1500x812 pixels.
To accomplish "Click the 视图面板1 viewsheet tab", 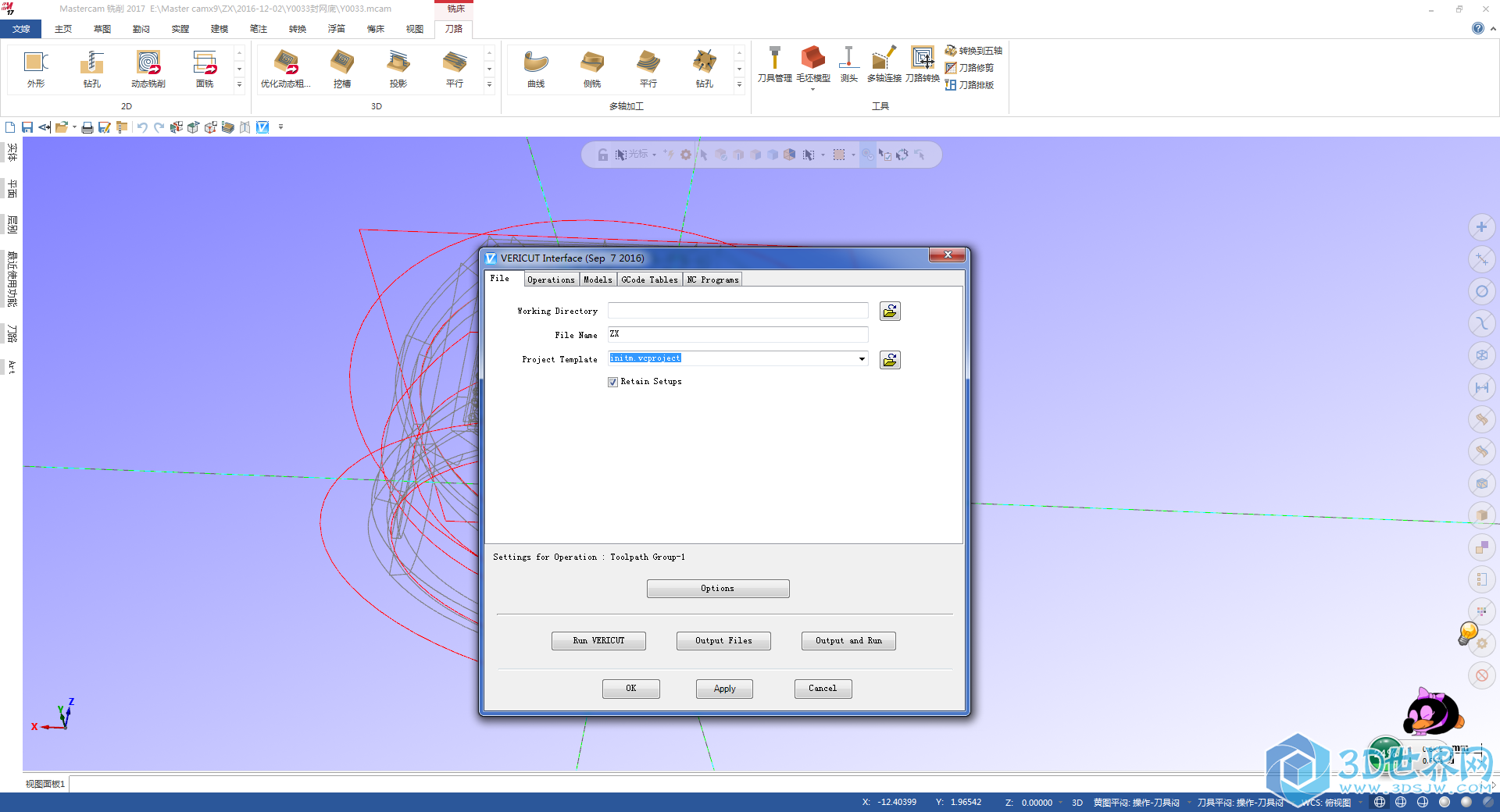I will click(45, 784).
